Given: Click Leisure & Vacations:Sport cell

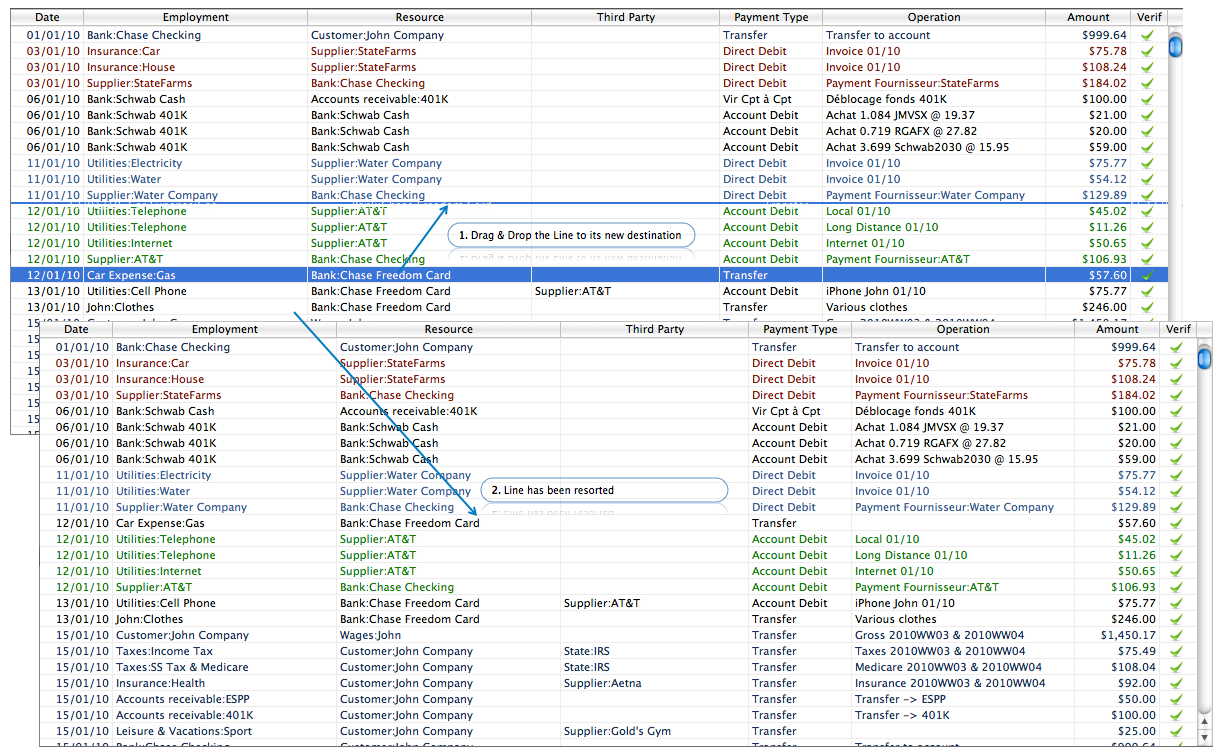Looking at the screenshot, I should (x=184, y=731).
